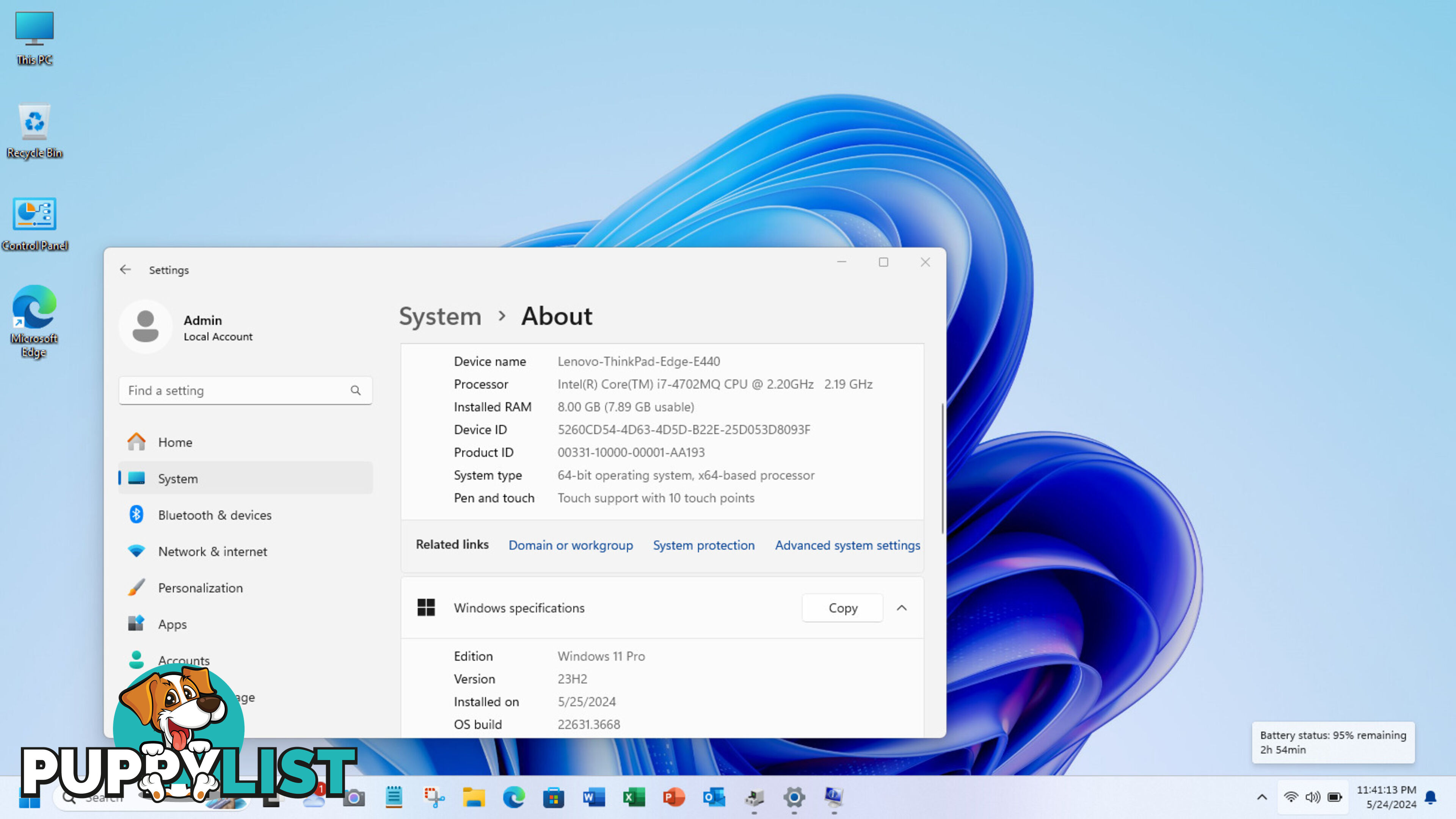Open Apps settings

pos(245,624)
